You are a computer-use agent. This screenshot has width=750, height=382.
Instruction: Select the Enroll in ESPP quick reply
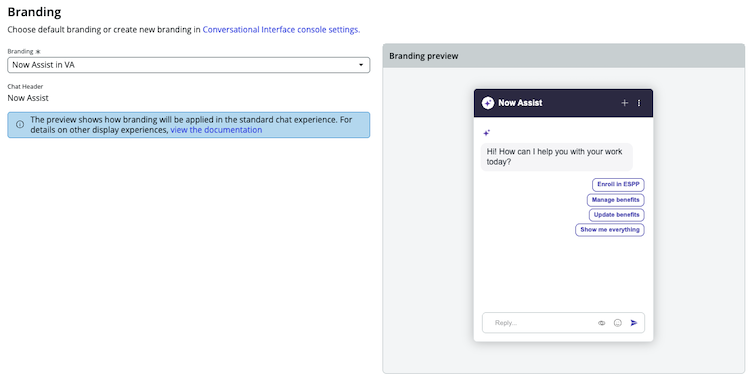[x=618, y=185]
